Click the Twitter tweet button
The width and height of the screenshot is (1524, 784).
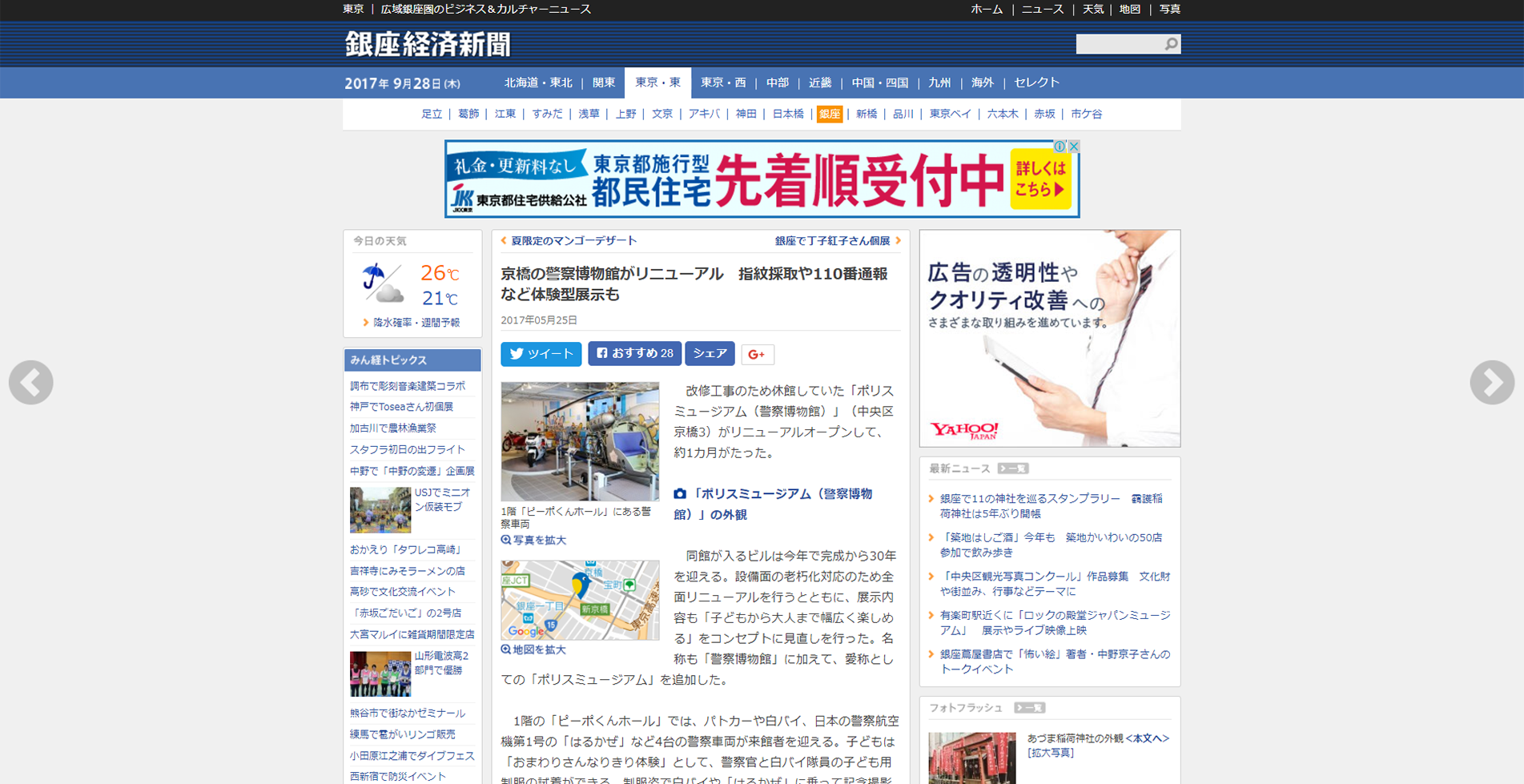tap(541, 354)
